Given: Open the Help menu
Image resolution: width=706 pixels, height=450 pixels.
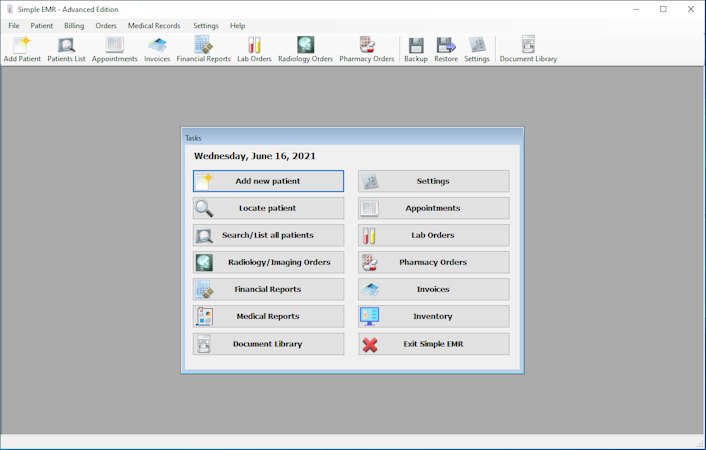Looking at the screenshot, I should 237,26.
